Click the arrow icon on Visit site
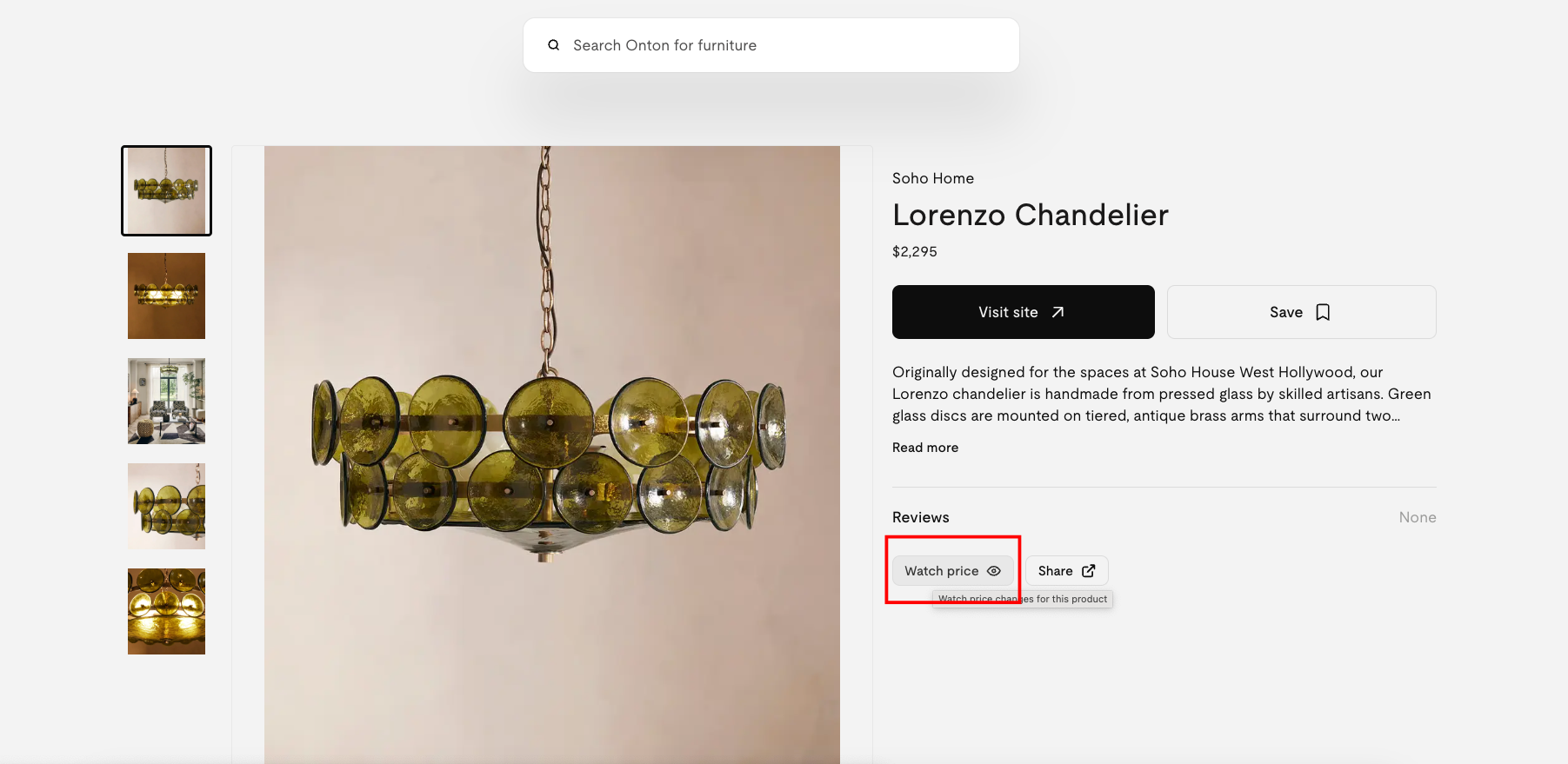The height and width of the screenshot is (764, 1568). point(1058,312)
